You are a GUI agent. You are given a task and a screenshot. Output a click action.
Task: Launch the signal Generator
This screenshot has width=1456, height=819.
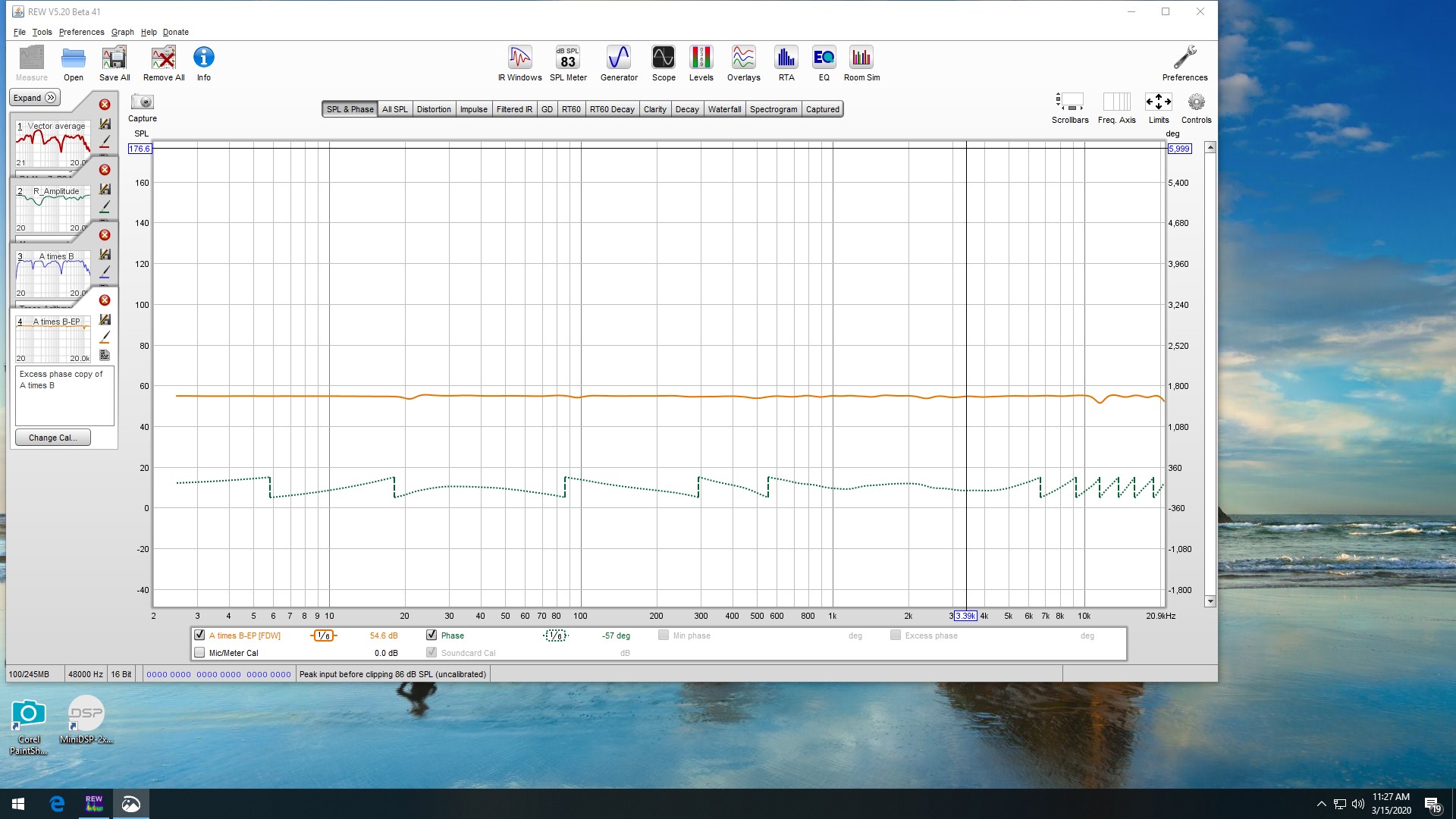click(619, 64)
